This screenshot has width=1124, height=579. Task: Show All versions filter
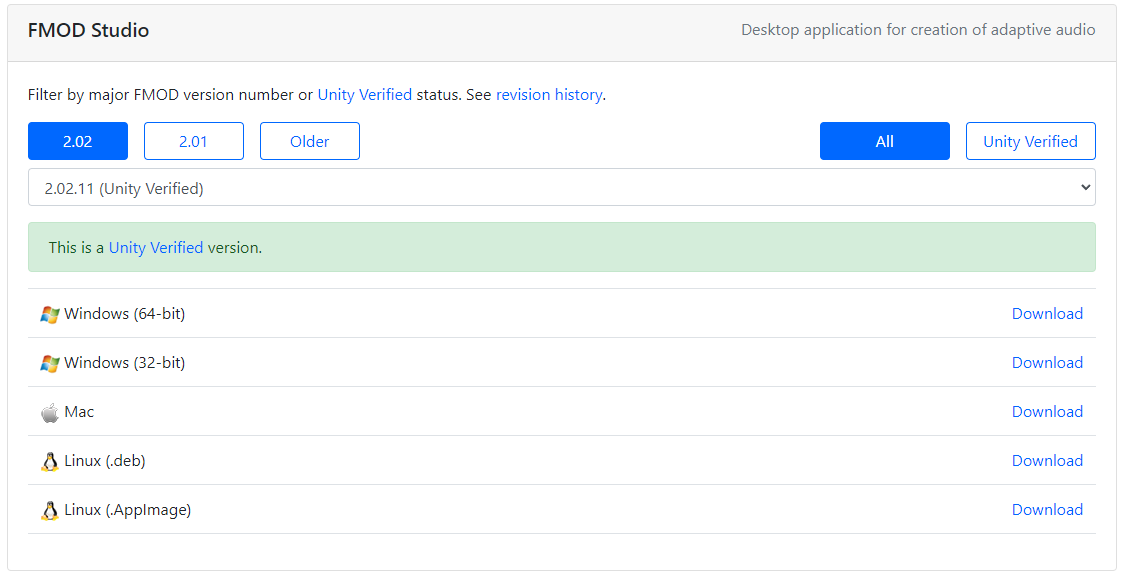click(885, 141)
